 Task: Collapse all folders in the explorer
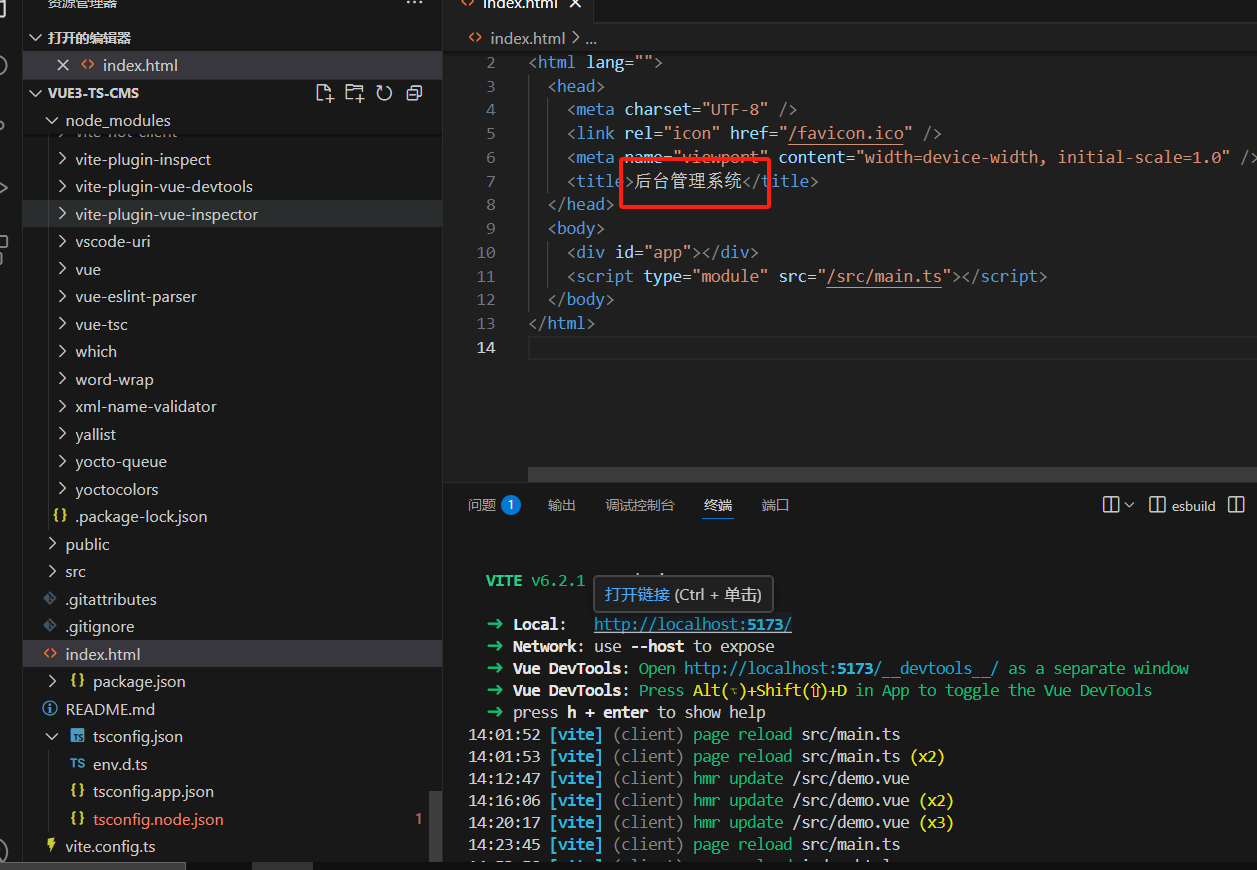point(414,93)
